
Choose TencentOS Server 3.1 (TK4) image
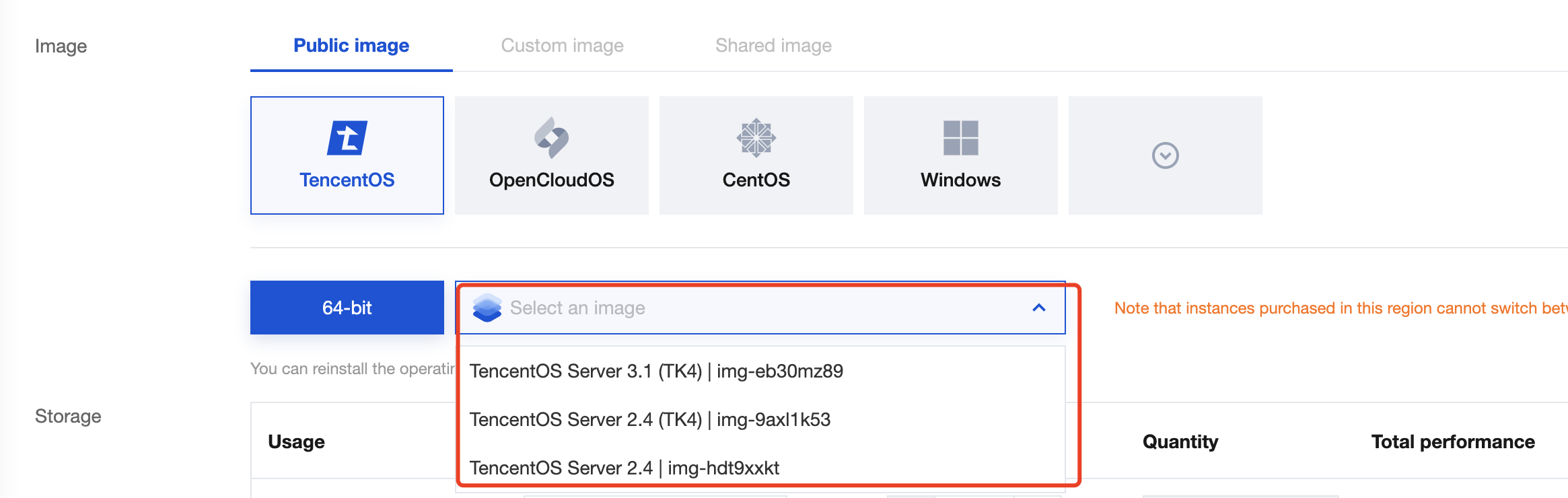tap(656, 371)
